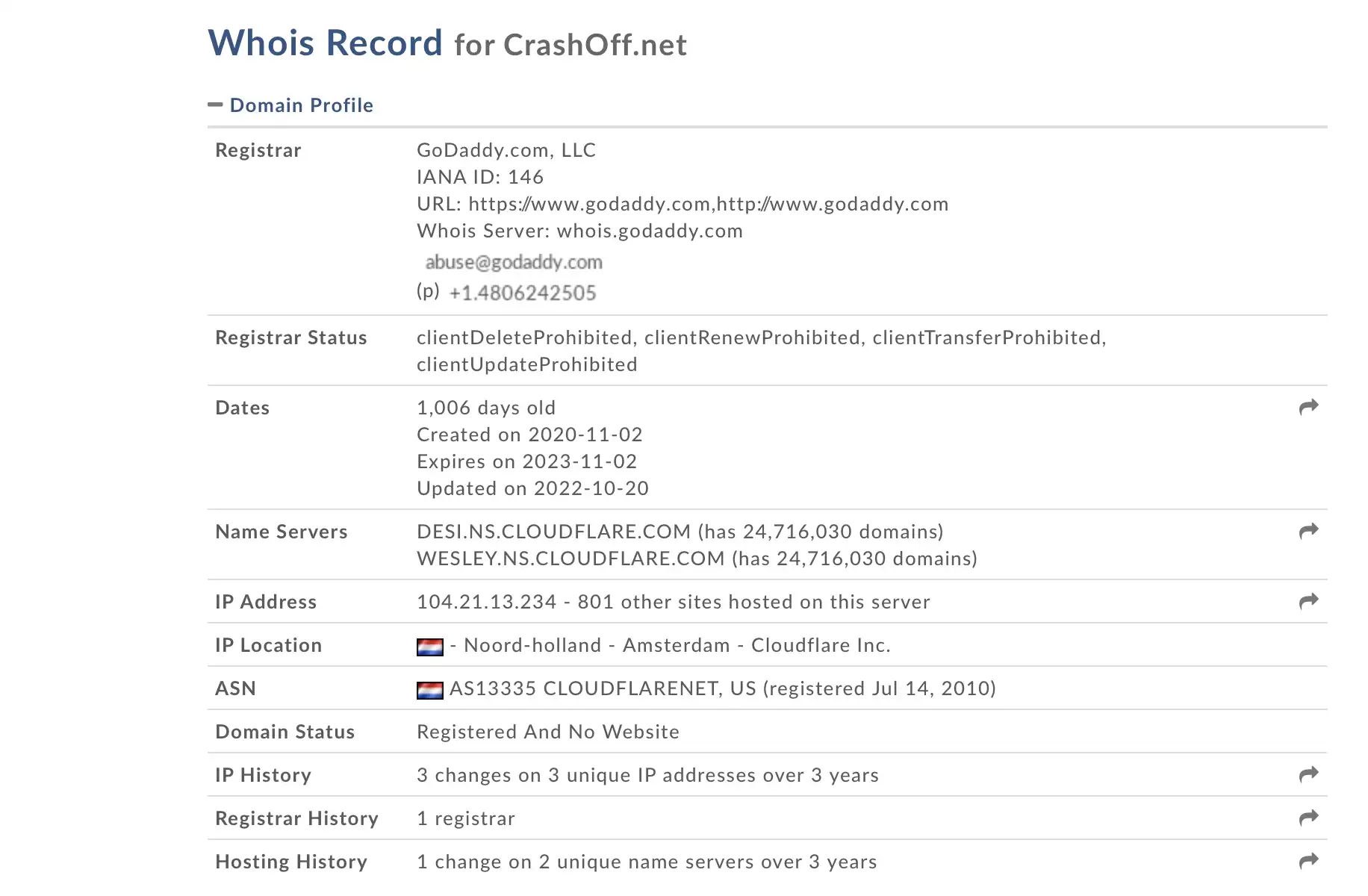Collapse the Domain Profile section via minus icon

click(215, 105)
